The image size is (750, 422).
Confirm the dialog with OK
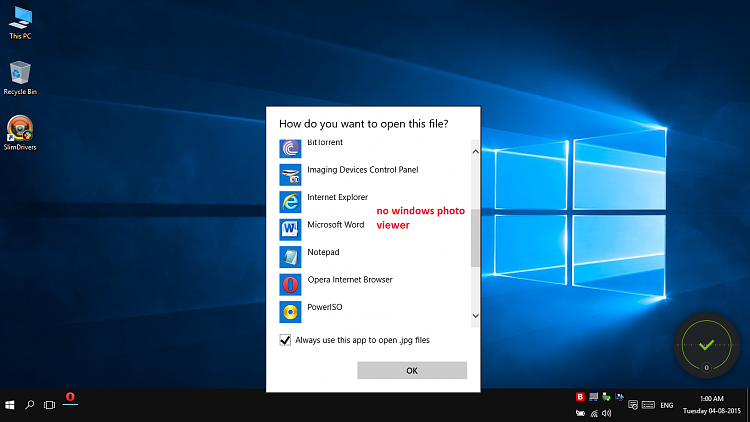click(412, 370)
